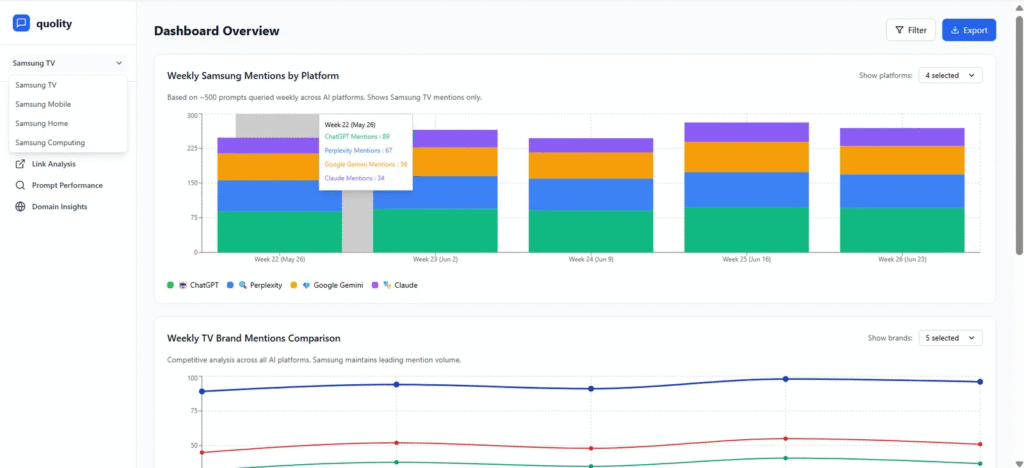
Task: Click the Perplexity magnifier icon in legend
Action: tap(243, 285)
